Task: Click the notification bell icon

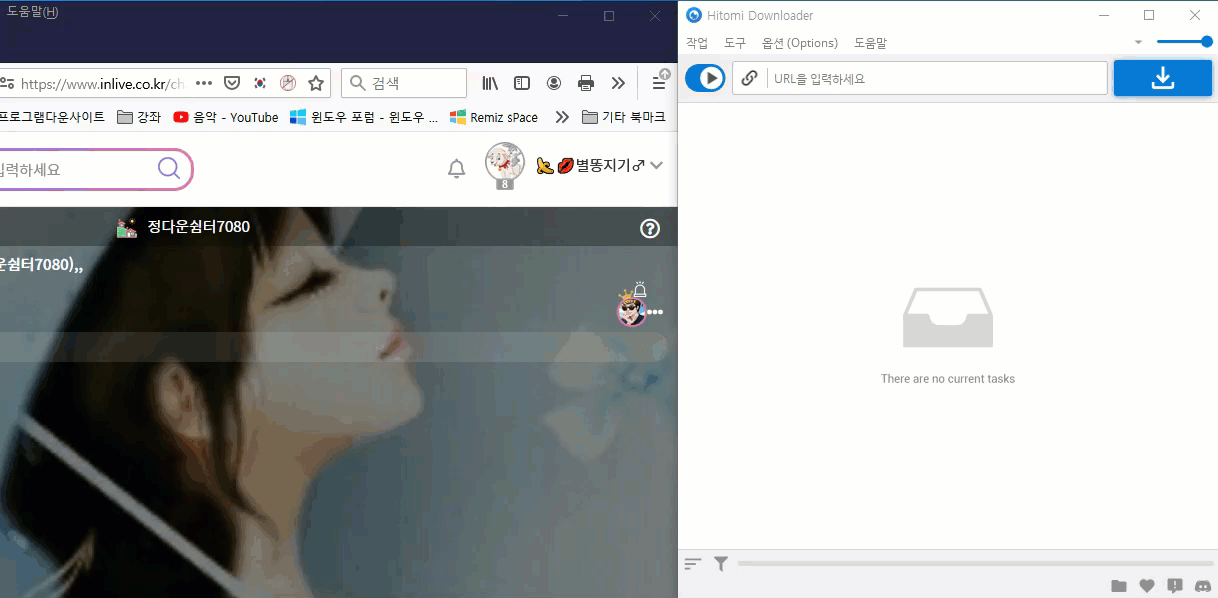Action: (456, 169)
